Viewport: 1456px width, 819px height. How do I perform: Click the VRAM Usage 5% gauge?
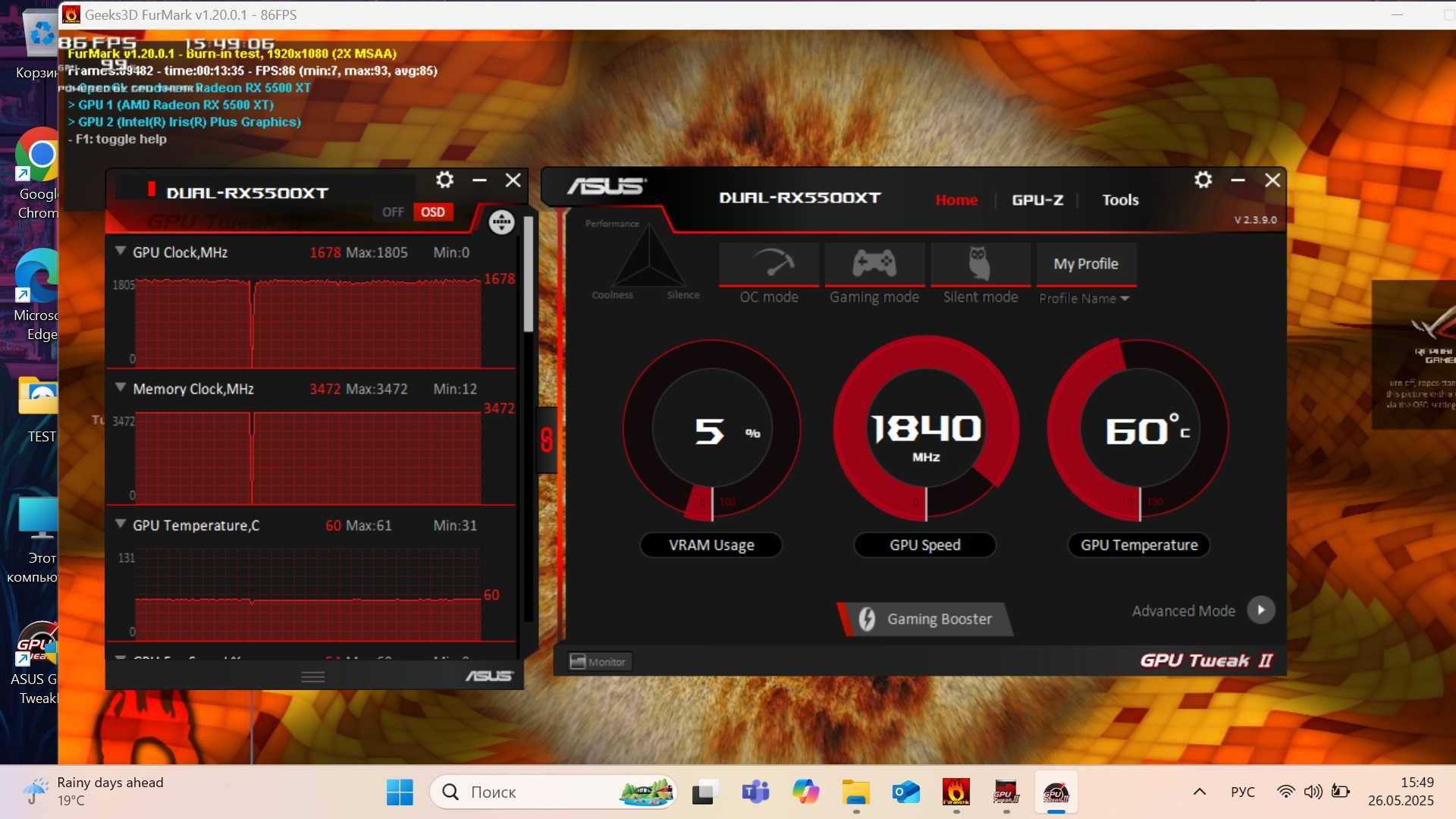click(x=711, y=430)
